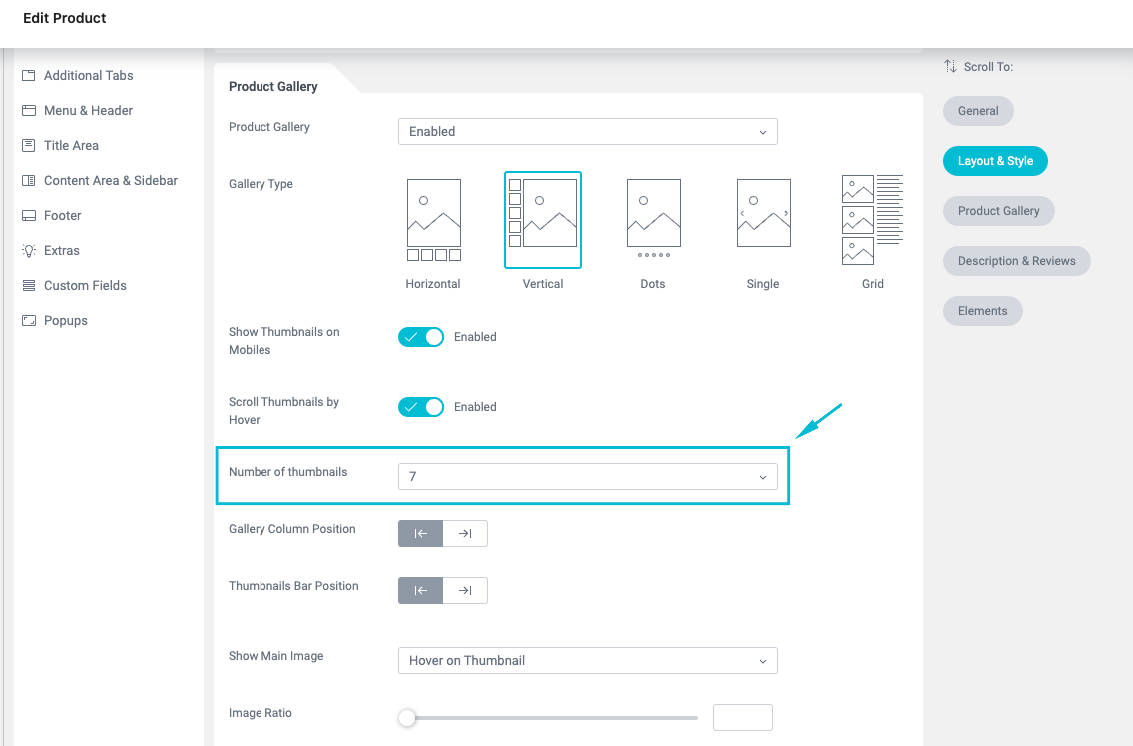Go to Custom Fields in sidebar
Viewport: 1133px width, 746px height.
(x=85, y=286)
